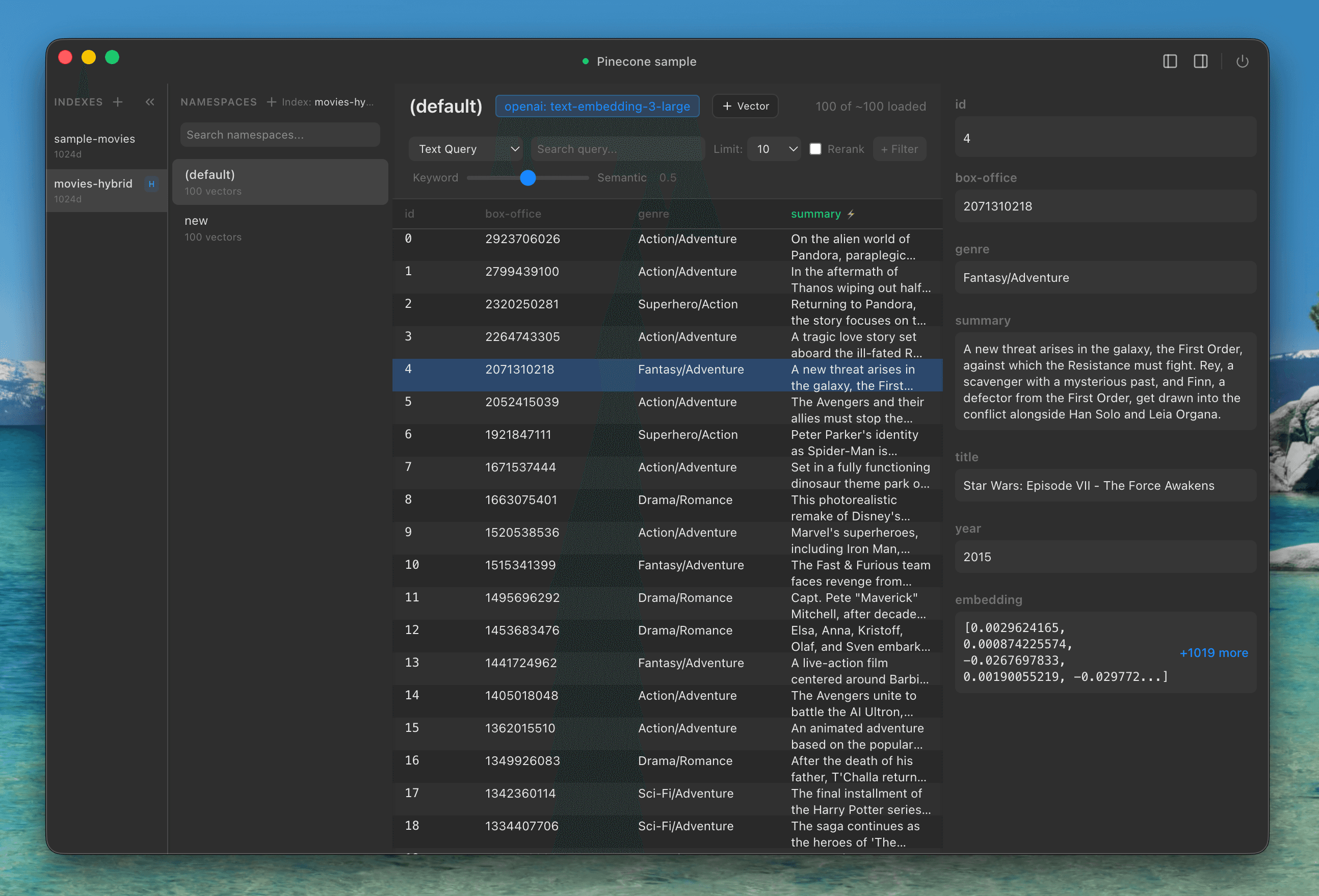1319x896 pixels.
Task: Select row with box-office 1342360114
Action: tap(668, 800)
